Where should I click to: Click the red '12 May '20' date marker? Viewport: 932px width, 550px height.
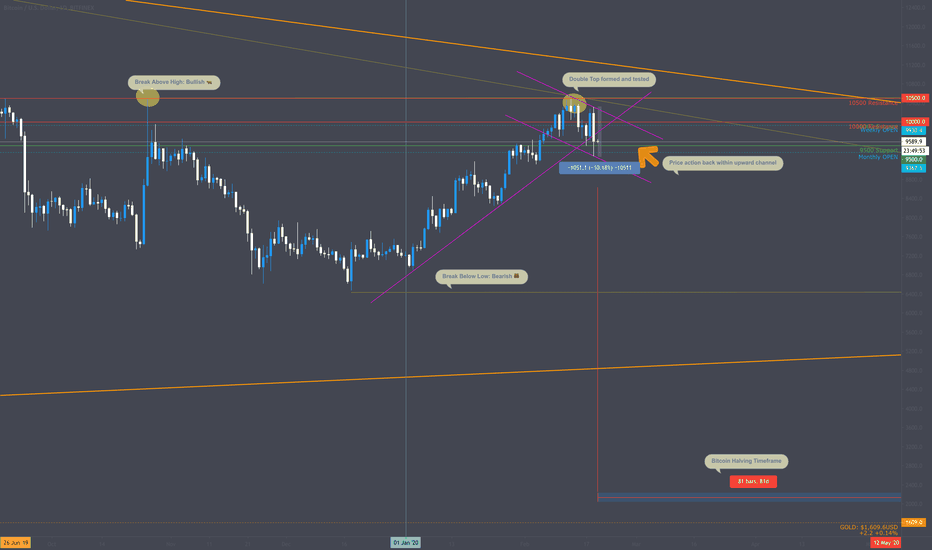point(886,543)
